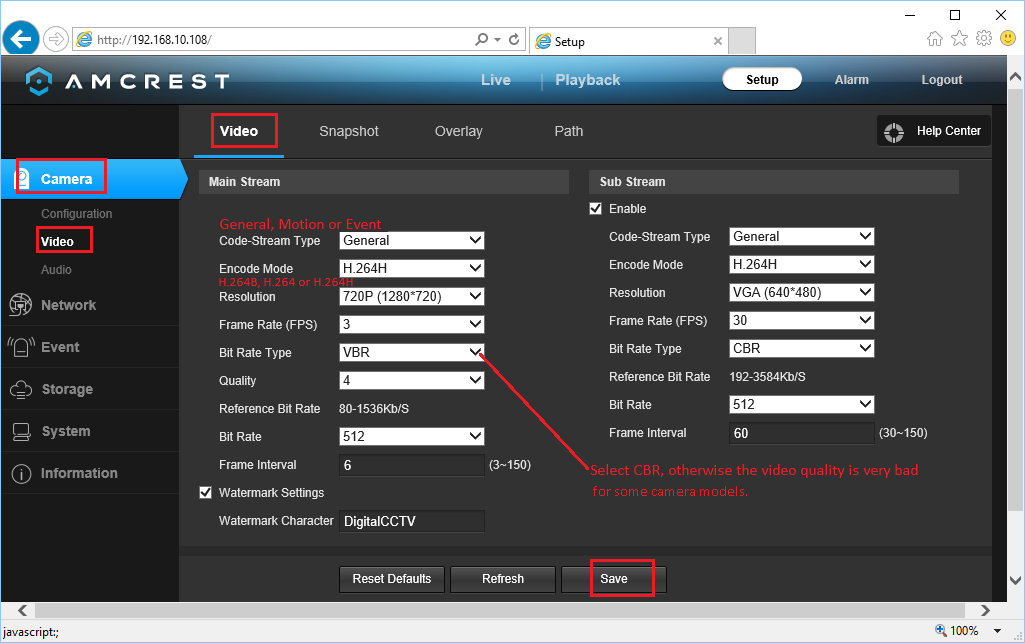Open the Main Stream Encode Mode dropdown
Image resolution: width=1025 pixels, height=643 pixels.
(412, 268)
